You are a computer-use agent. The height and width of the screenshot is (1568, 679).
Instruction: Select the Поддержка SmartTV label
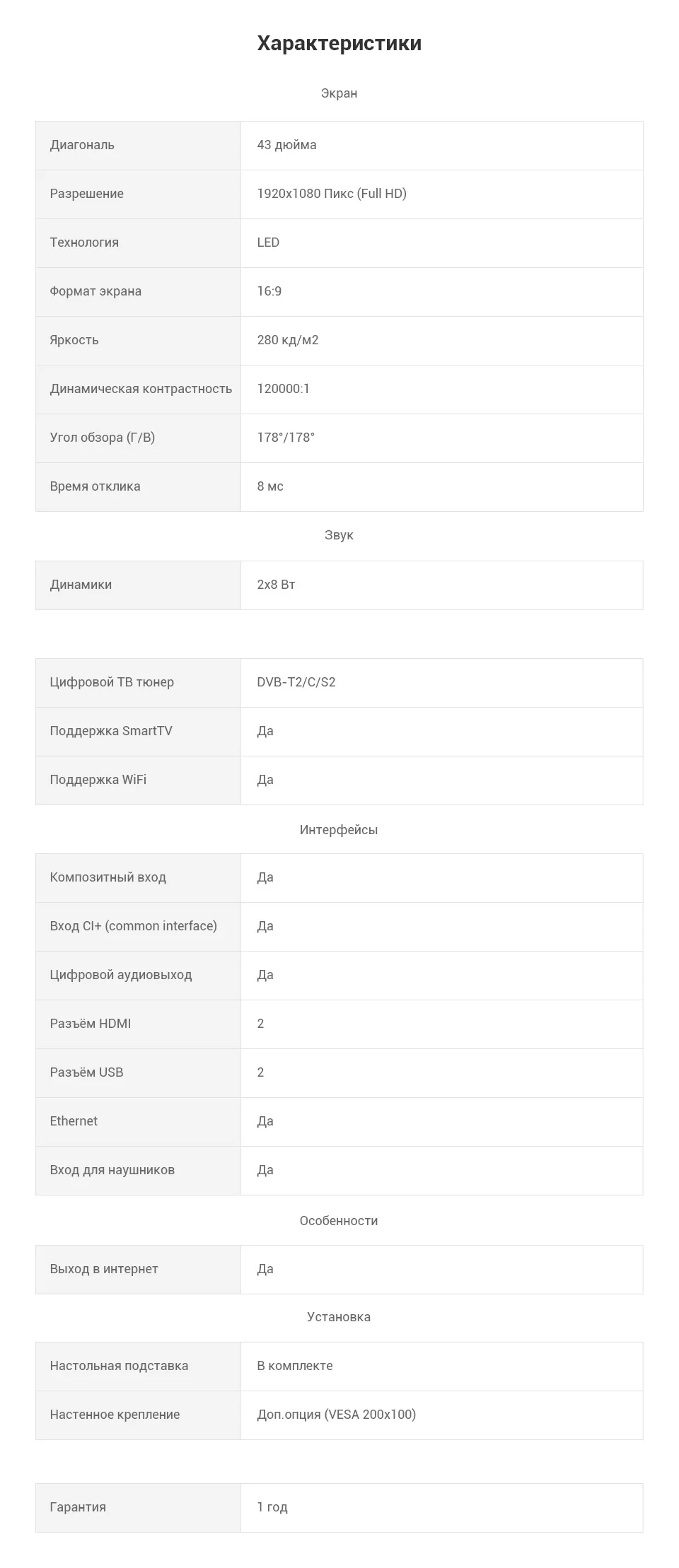111,731
